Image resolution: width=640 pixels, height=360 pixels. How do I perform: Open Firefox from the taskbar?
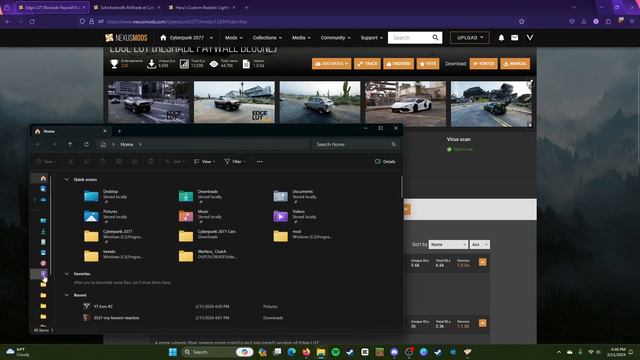click(306, 352)
